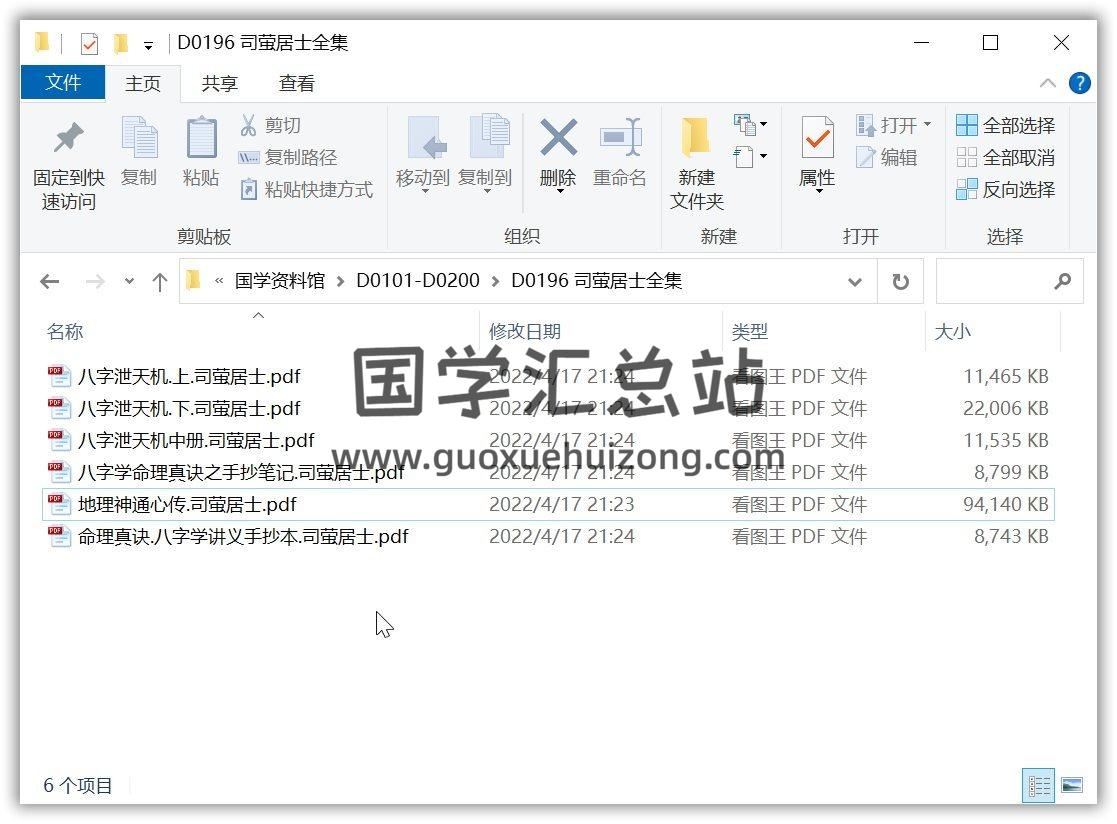
Task: Click the Pin to Quick Access icon
Action: tap(68, 140)
